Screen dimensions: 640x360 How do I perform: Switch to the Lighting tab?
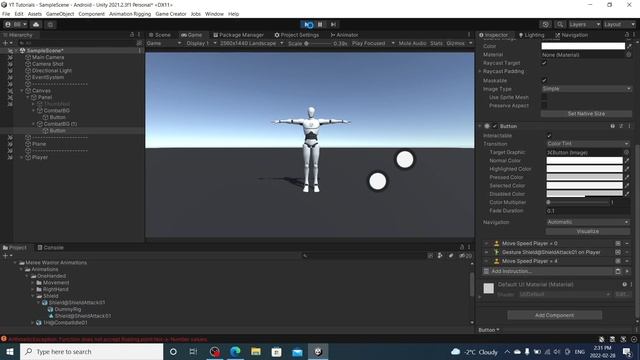pos(531,35)
